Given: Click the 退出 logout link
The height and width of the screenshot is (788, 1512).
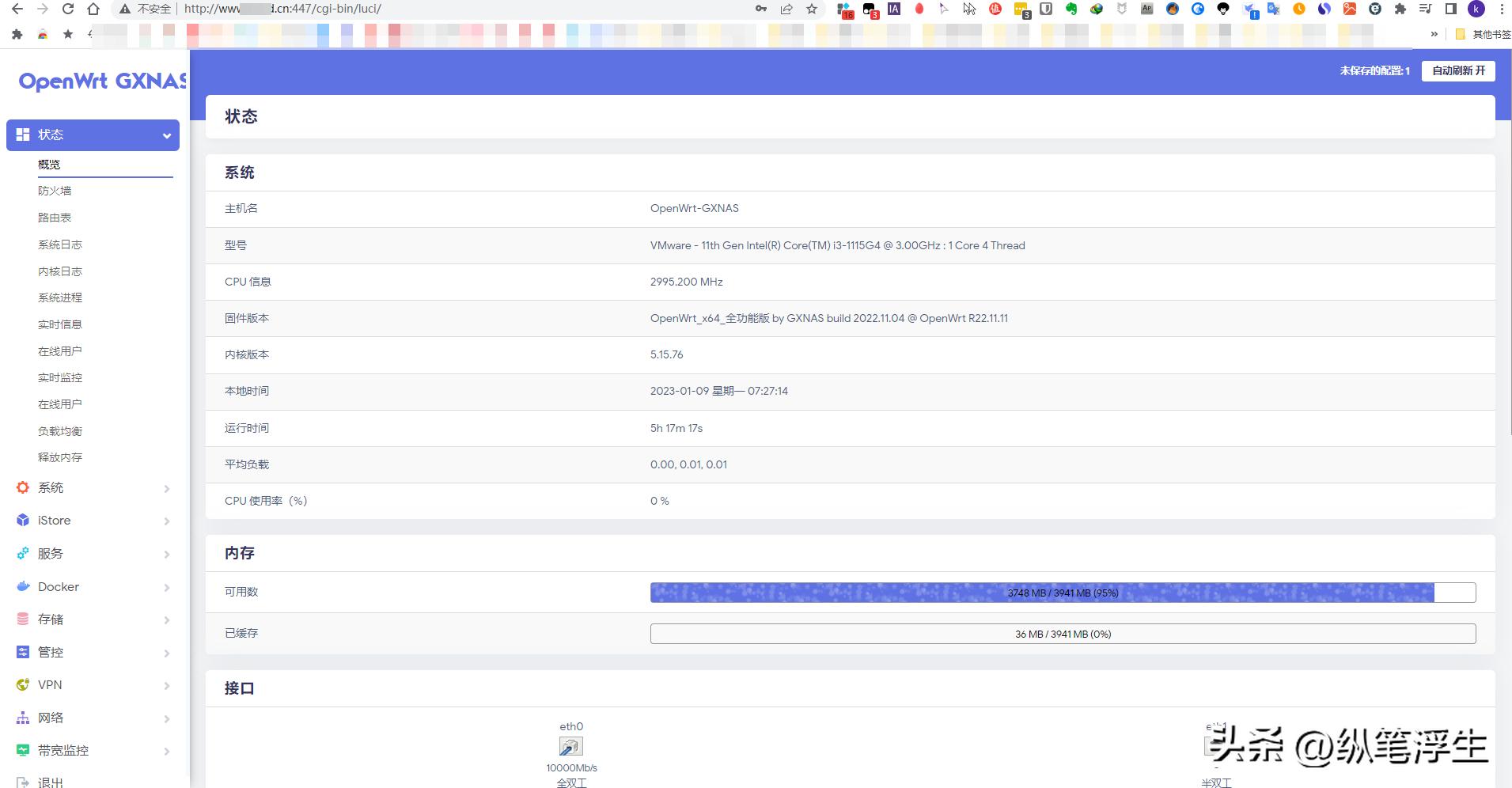Looking at the screenshot, I should click(50, 782).
